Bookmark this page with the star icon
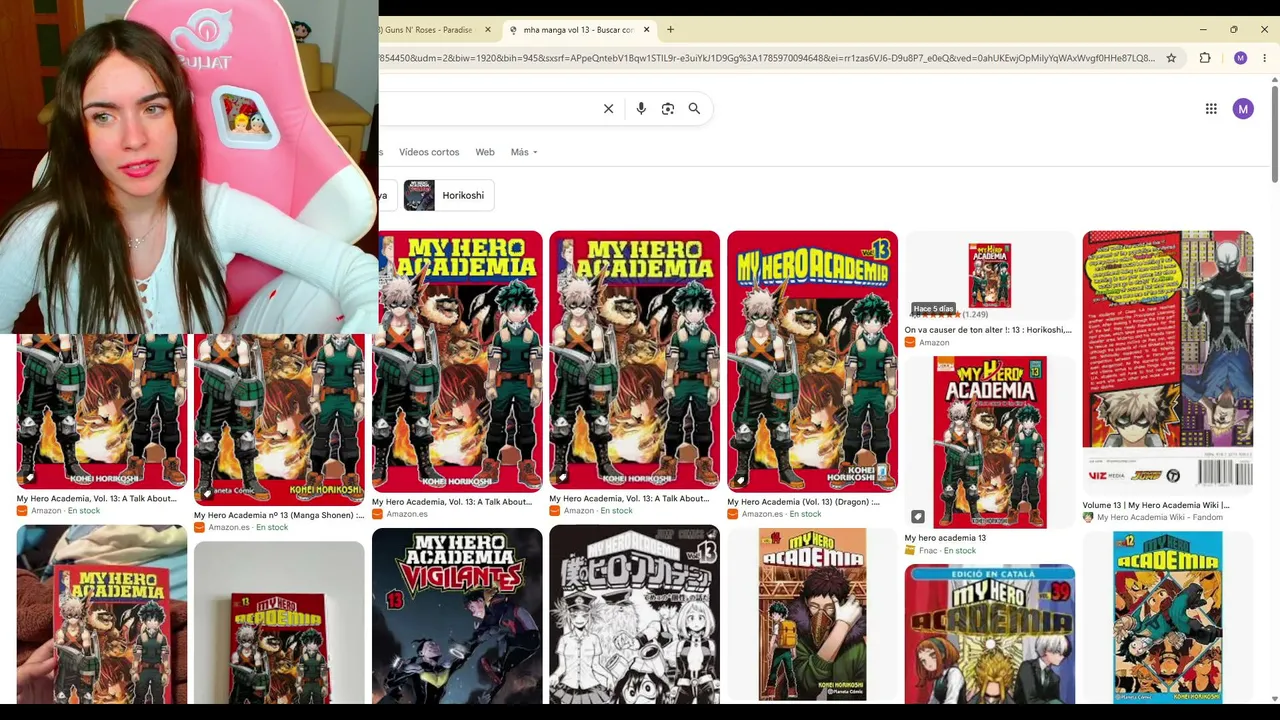The height and width of the screenshot is (720, 1280). (x=1171, y=58)
